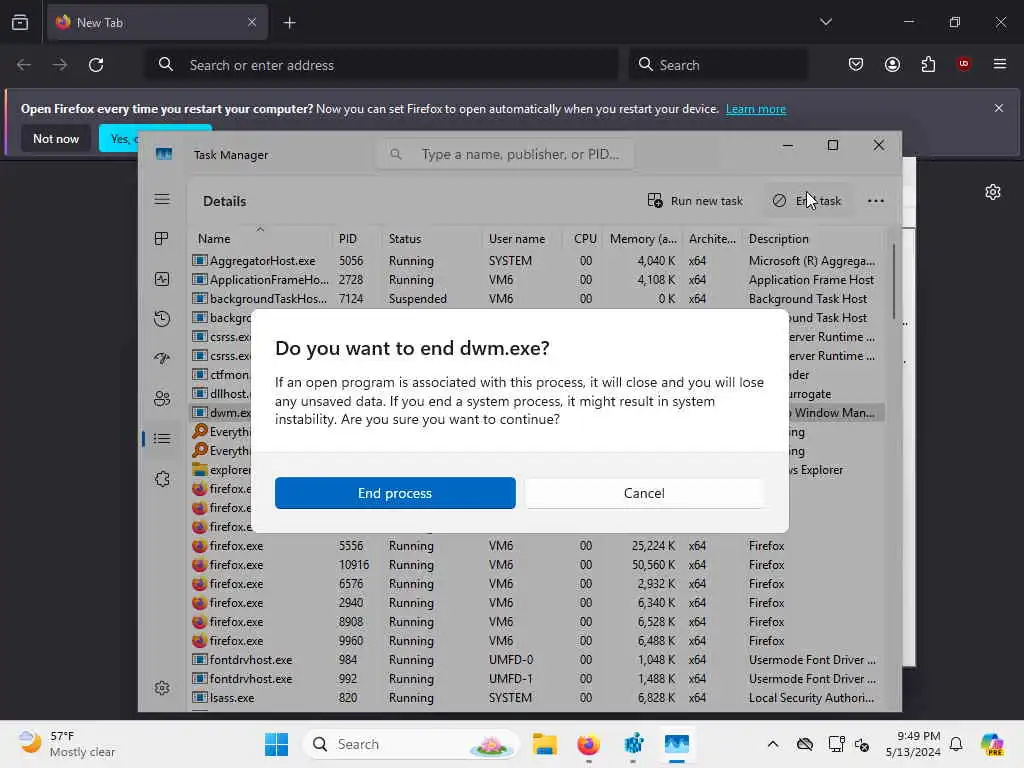This screenshot has width=1024, height=768.
Task: Open Firefox Pocket save icon
Action: click(x=856, y=64)
